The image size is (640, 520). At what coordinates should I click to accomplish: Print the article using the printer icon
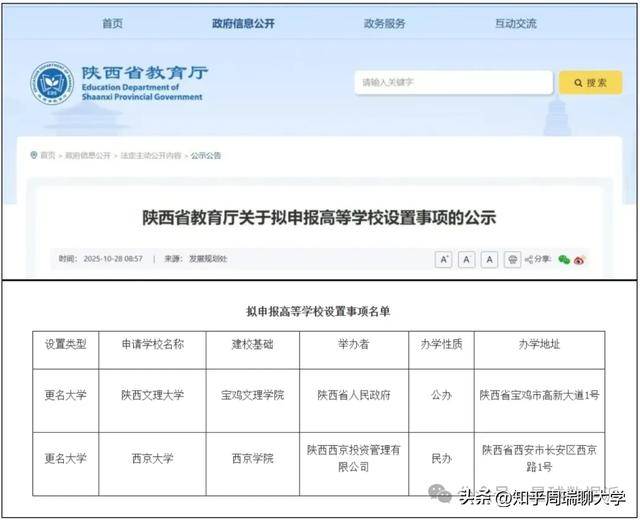click(x=513, y=259)
